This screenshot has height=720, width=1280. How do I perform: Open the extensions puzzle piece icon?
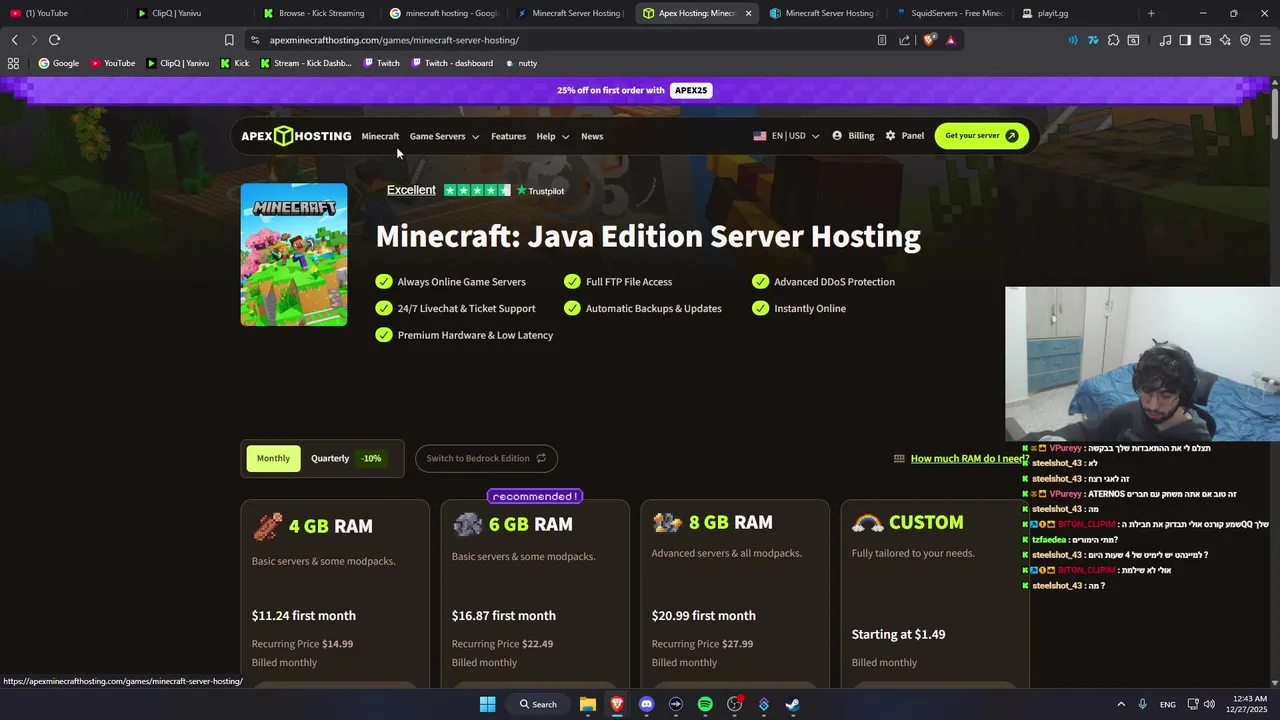click(x=1113, y=40)
